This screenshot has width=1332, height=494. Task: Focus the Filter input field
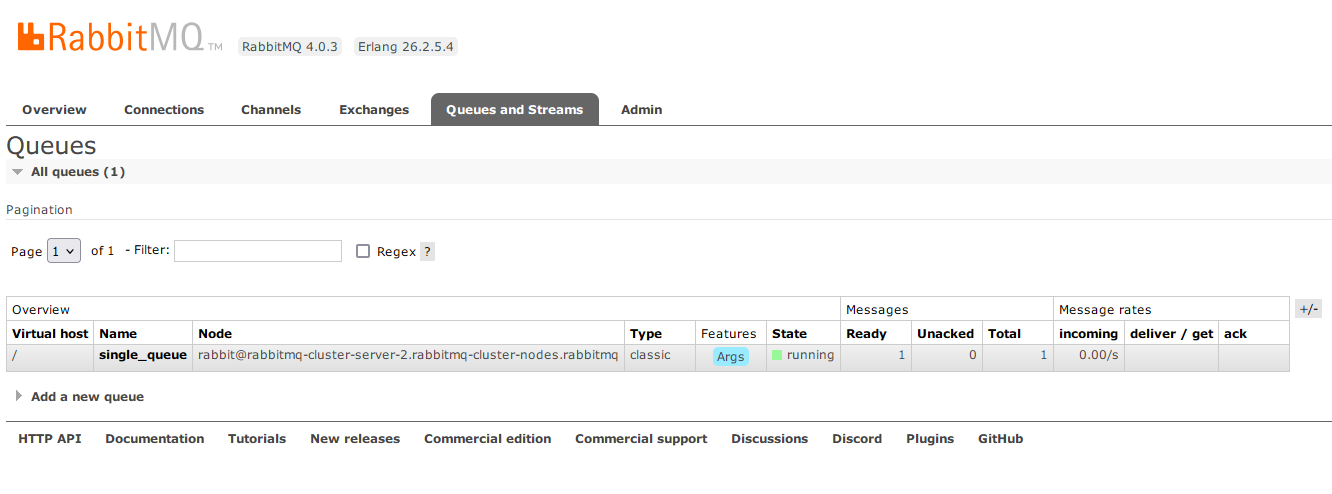258,251
